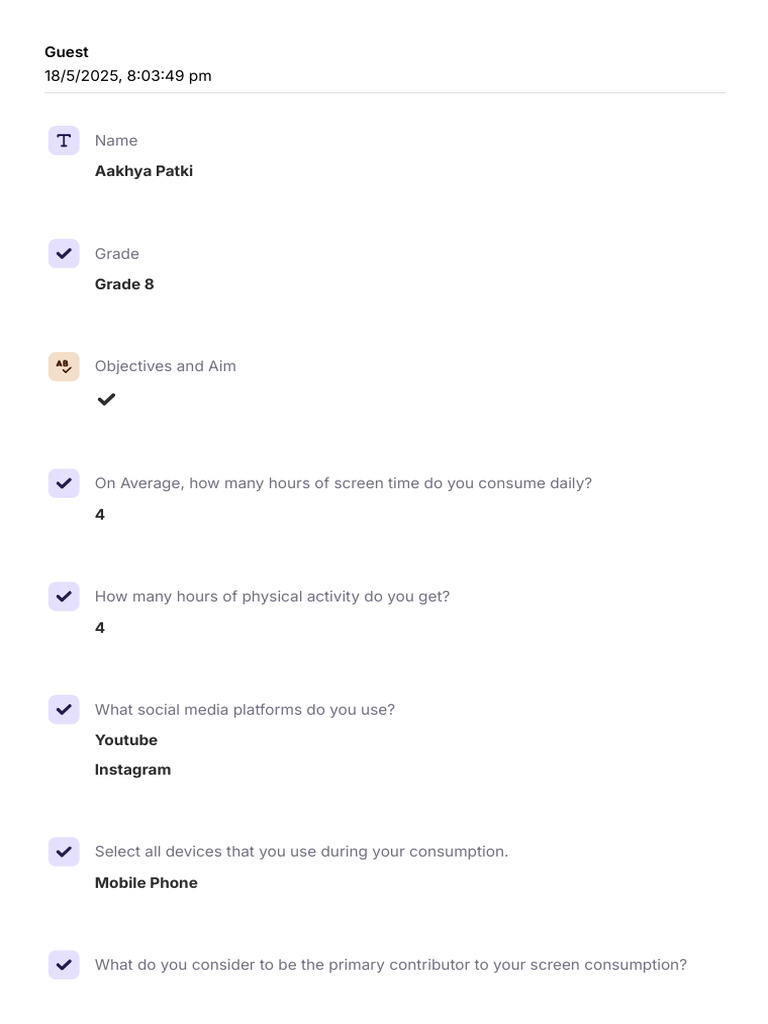Click the checkmark icon beside the daily screen time question
The width and height of the screenshot is (768, 1024).
[x=64, y=483]
